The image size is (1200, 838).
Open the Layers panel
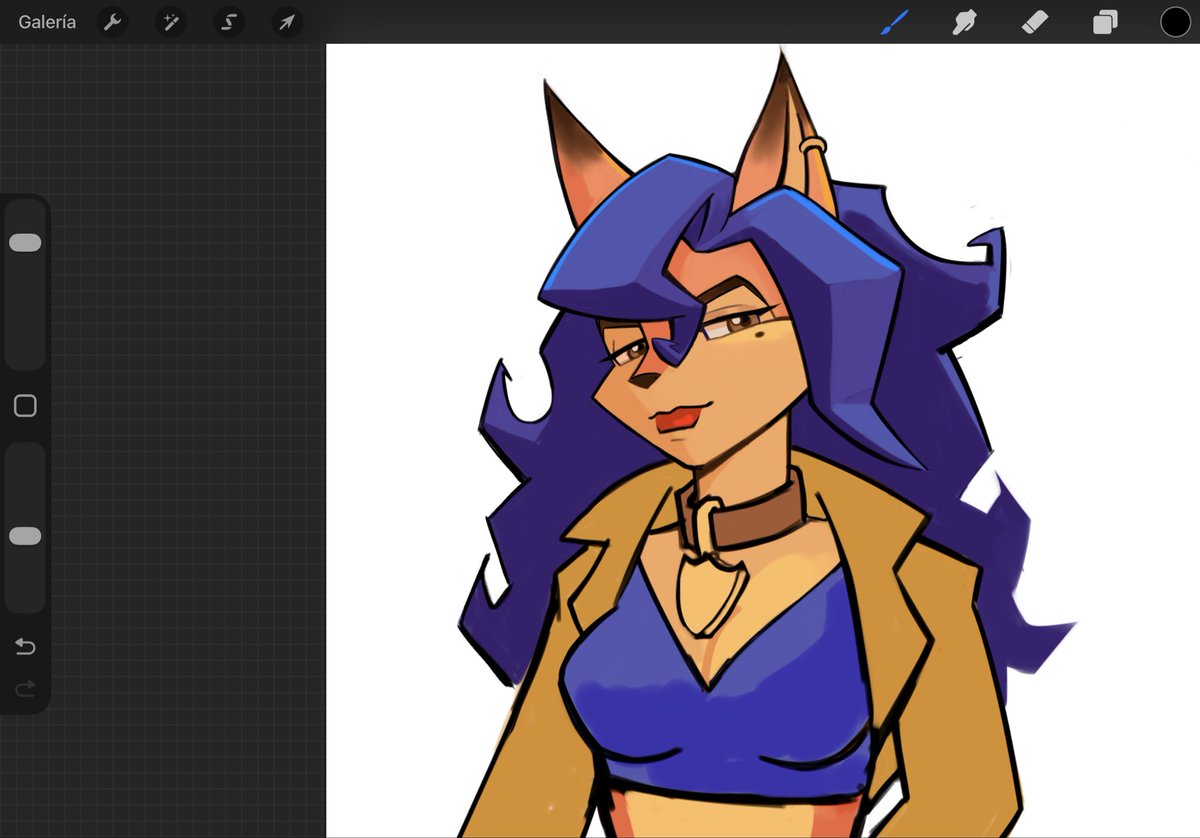pyautogui.click(x=1105, y=22)
